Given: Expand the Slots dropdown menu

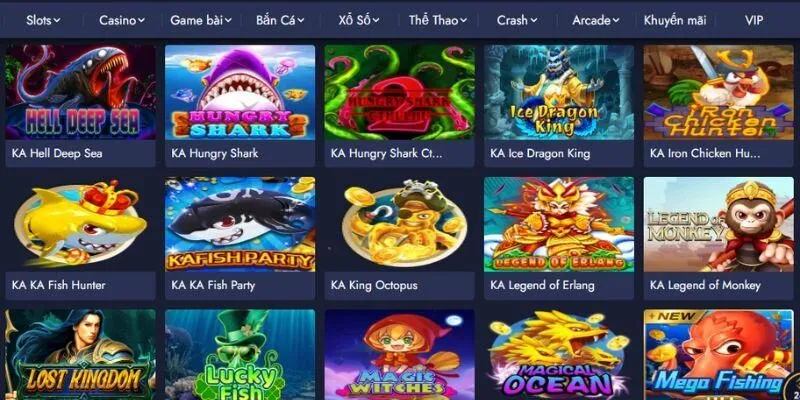Looking at the screenshot, I should [x=43, y=20].
